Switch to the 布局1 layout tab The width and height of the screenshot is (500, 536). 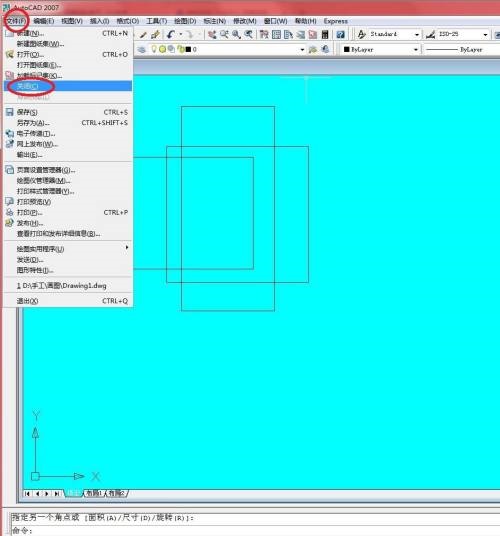click(x=94, y=493)
